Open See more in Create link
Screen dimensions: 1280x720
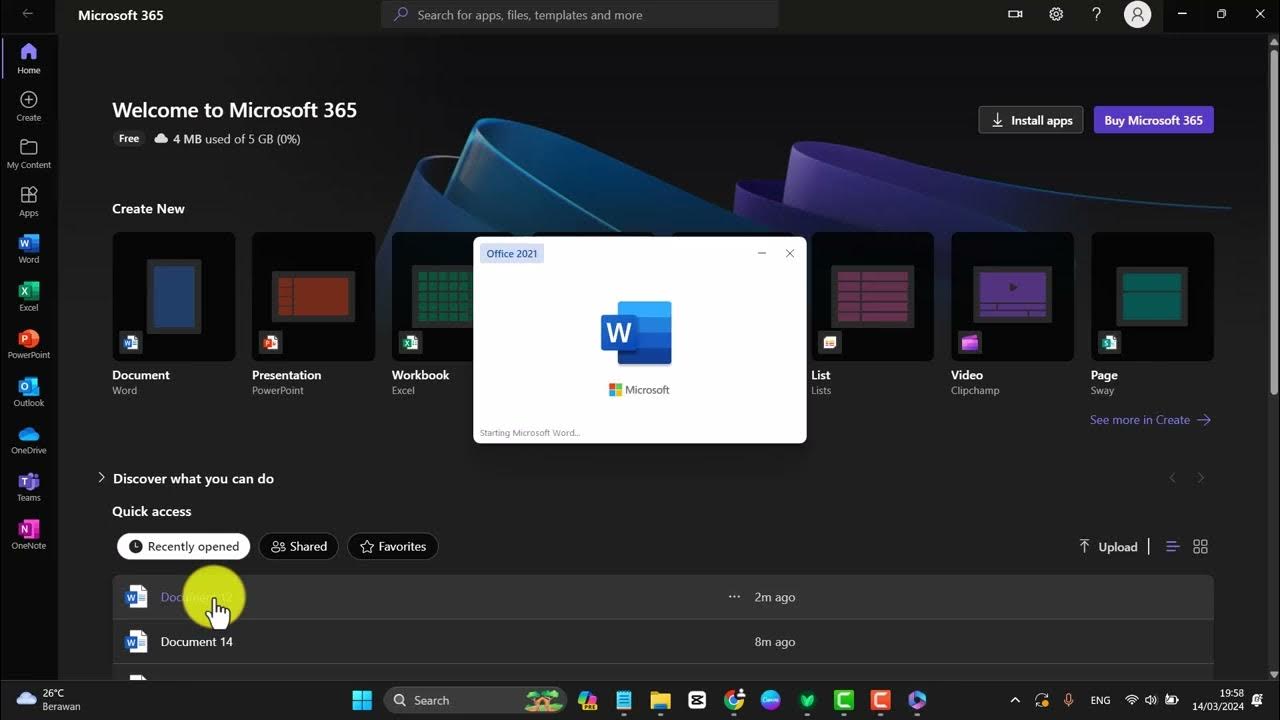click(x=1150, y=420)
